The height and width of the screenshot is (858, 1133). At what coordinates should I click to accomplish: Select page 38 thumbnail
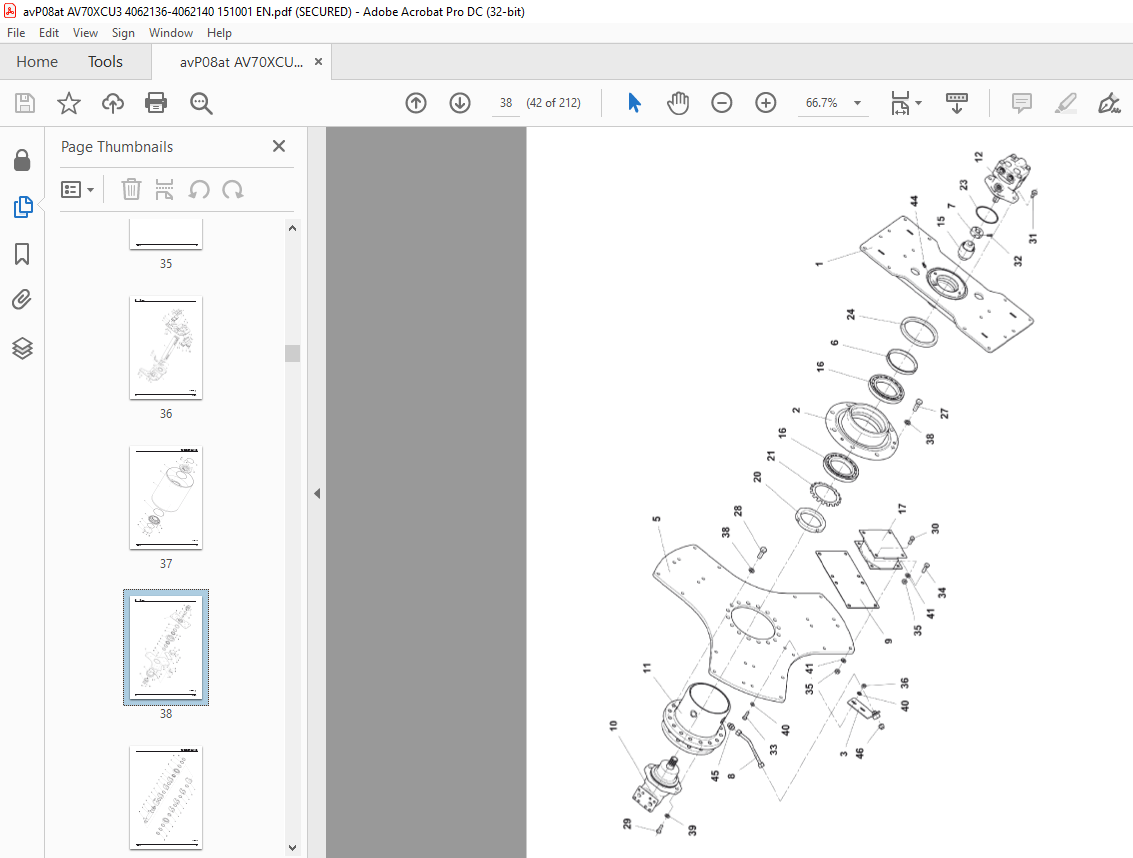(x=166, y=647)
